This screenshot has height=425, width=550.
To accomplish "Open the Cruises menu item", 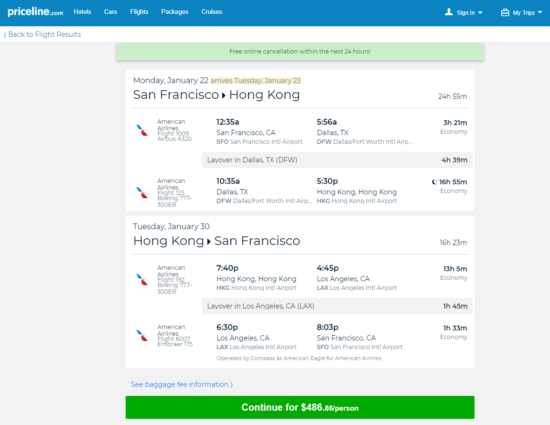I will [x=212, y=12].
